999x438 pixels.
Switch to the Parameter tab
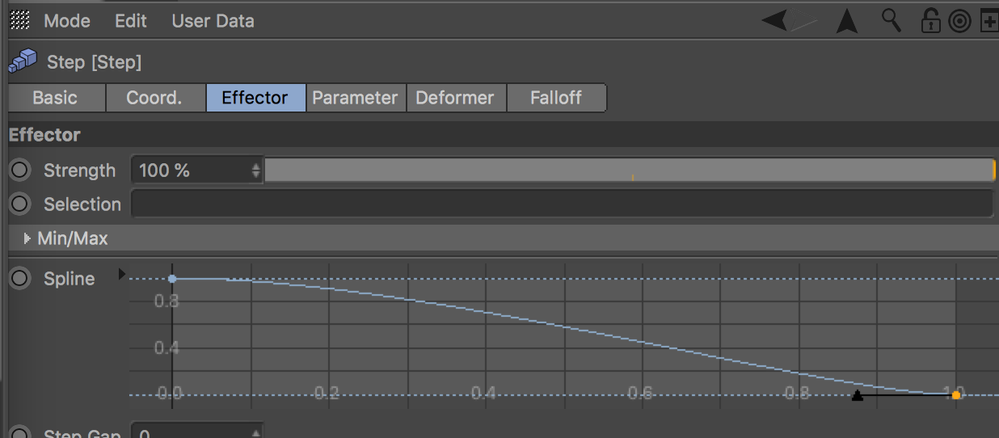(355, 98)
